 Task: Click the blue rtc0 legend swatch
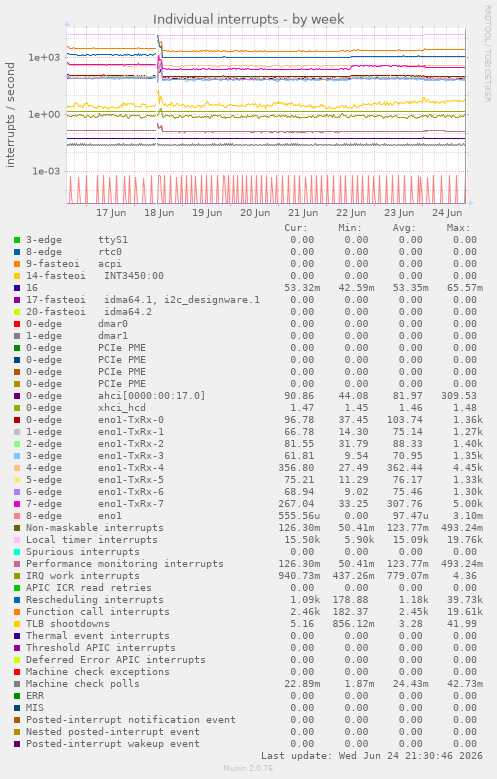(x=17, y=252)
